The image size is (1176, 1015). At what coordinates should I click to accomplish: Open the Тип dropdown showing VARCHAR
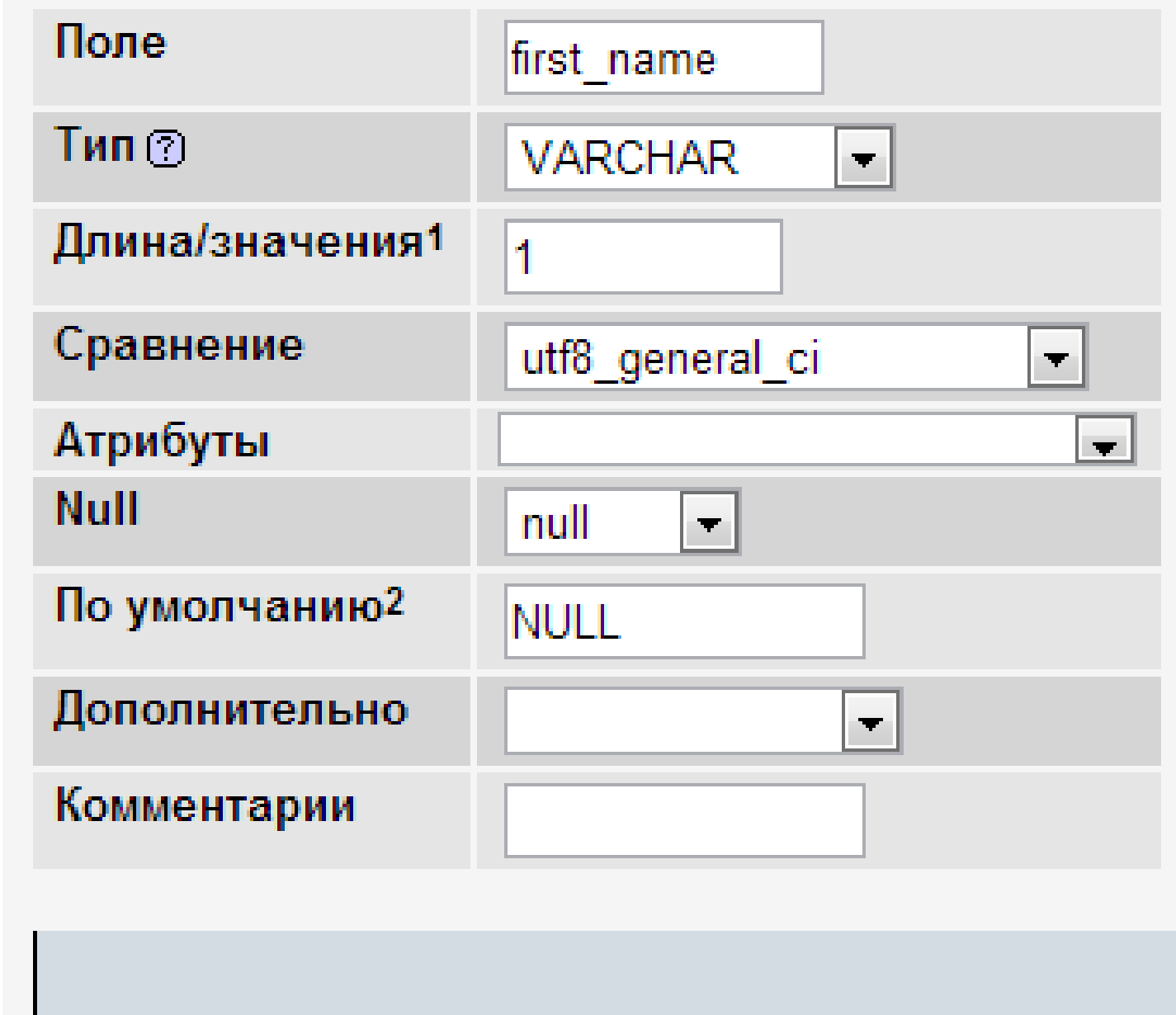click(x=862, y=158)
